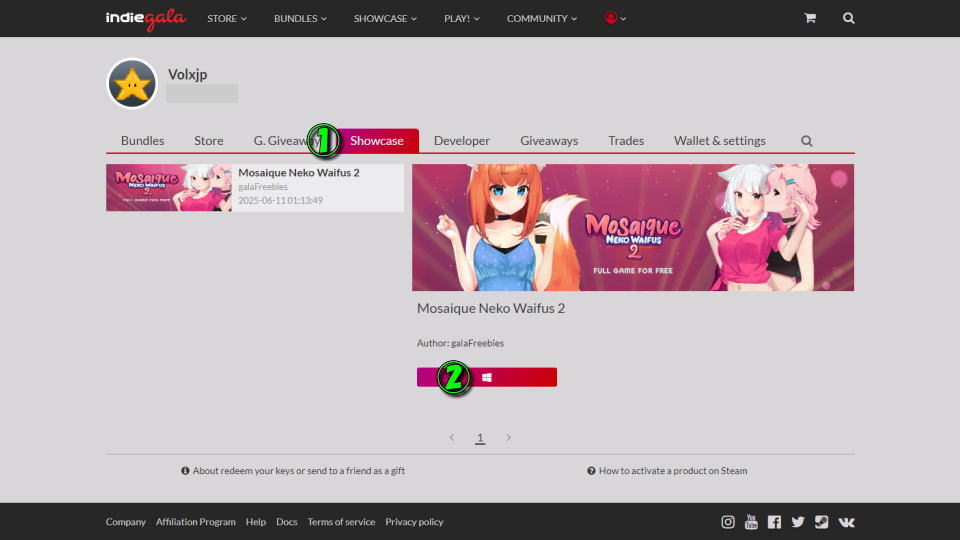
Task: Click galaFreebies under the list entry title
Action: click(263, 187)
